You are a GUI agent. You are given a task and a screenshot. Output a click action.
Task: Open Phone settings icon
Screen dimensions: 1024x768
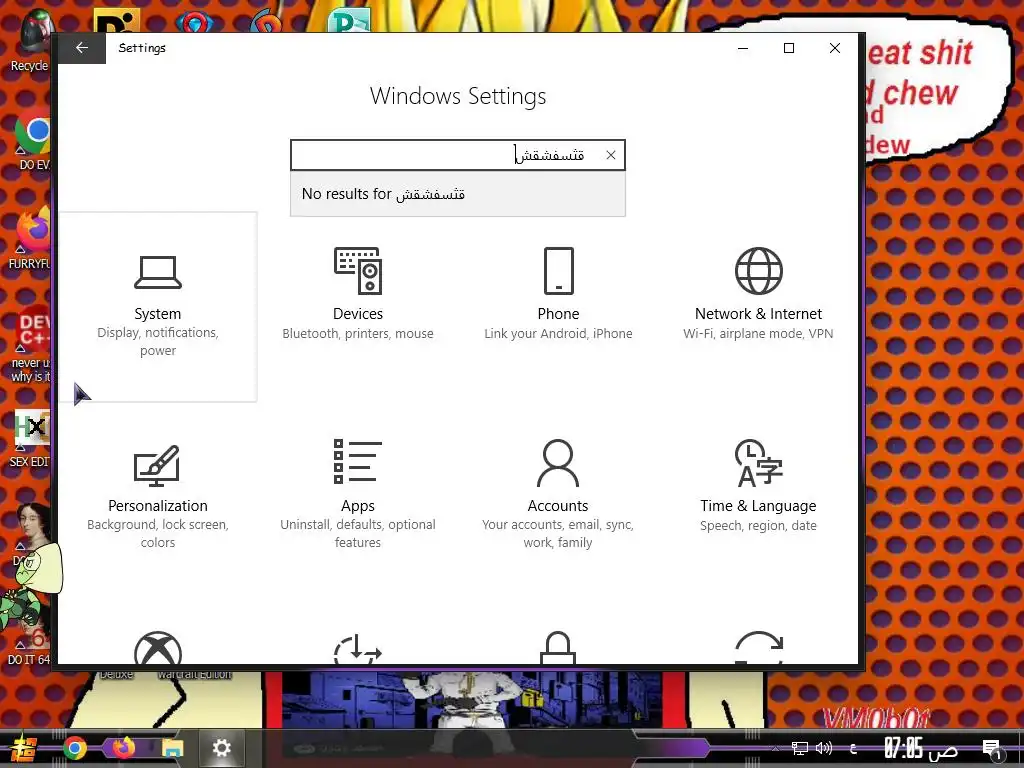tap(558, 270)
